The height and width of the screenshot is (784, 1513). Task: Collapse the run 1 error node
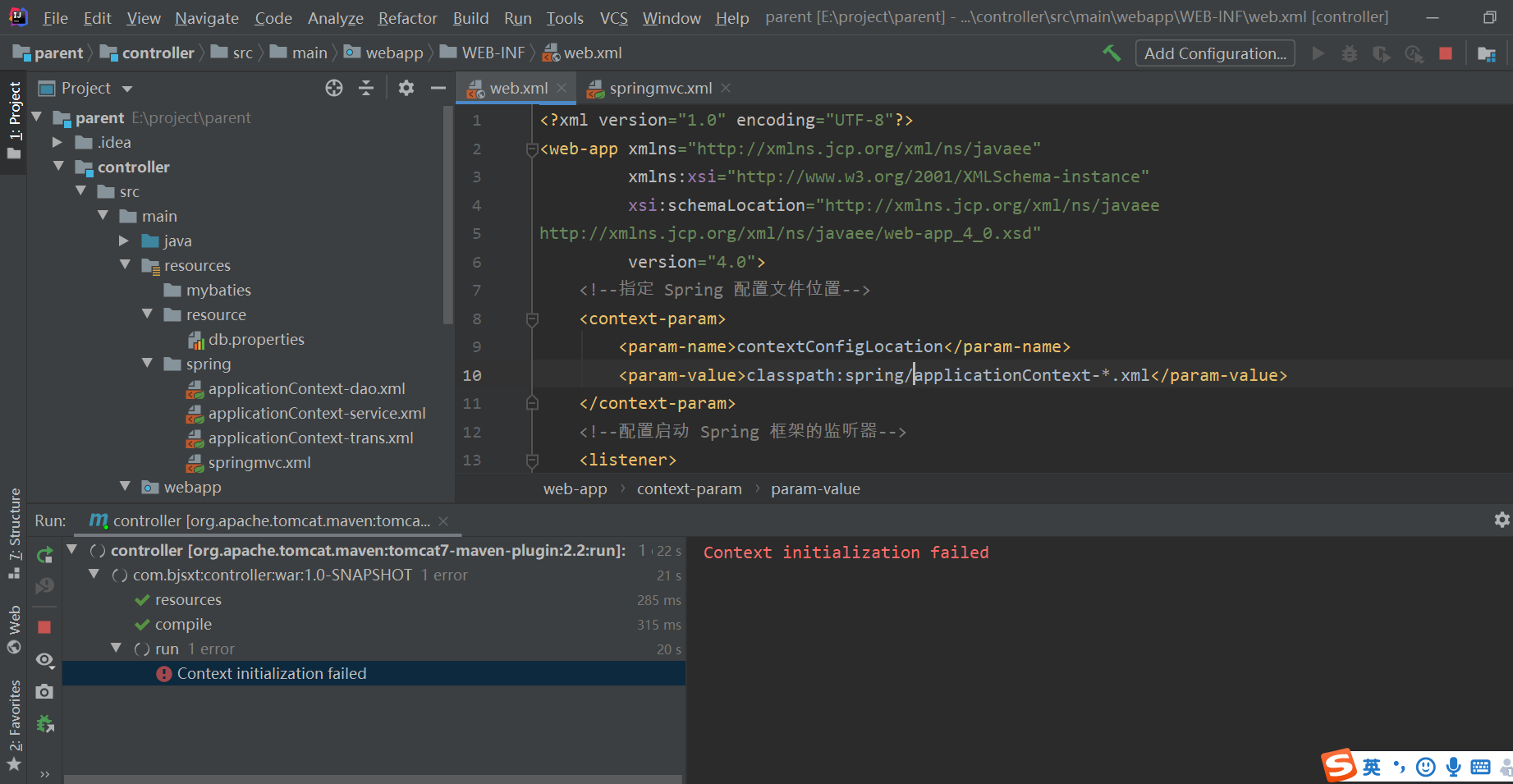tap(116, 649)
